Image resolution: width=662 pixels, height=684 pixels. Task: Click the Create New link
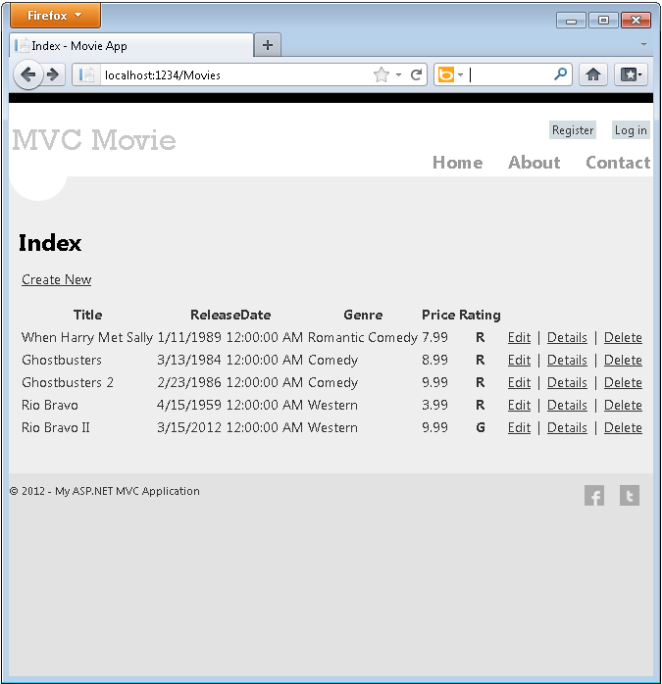[56, 280]
